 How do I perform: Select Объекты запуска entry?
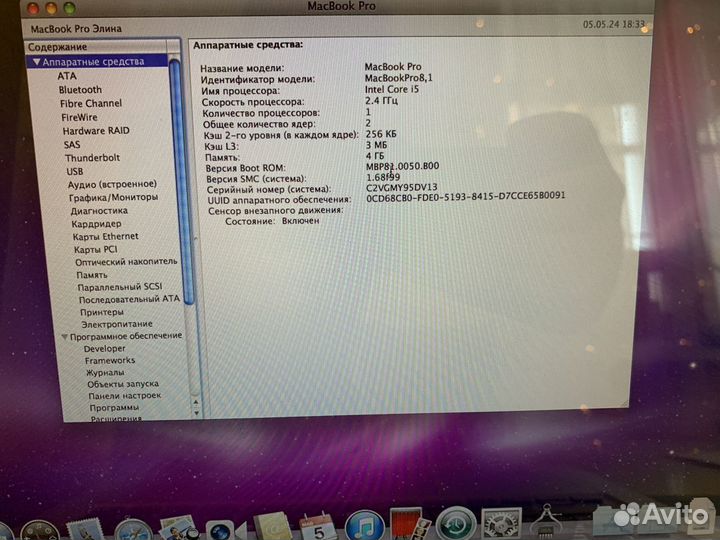[123, 384]
